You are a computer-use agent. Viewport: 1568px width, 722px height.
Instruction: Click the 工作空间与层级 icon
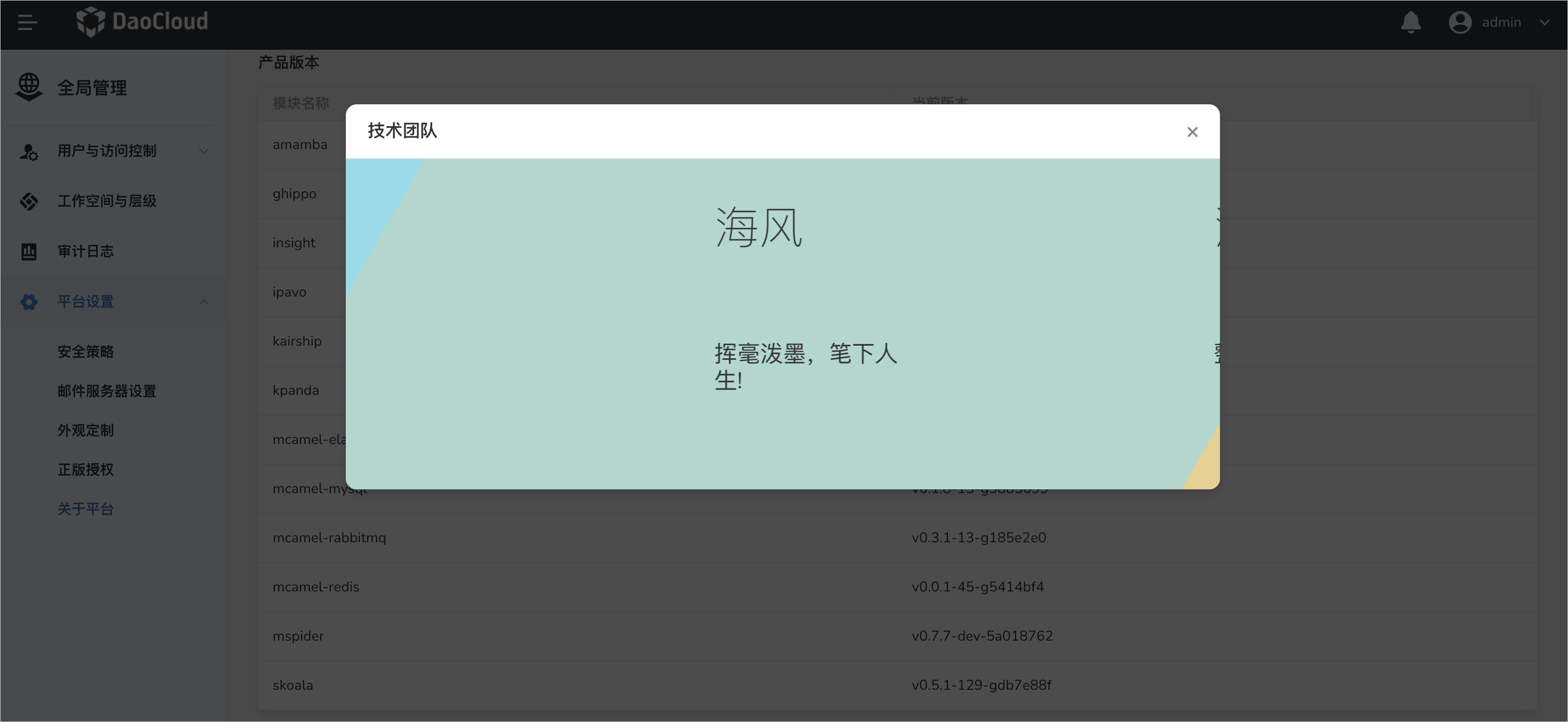tap(28, 202)
